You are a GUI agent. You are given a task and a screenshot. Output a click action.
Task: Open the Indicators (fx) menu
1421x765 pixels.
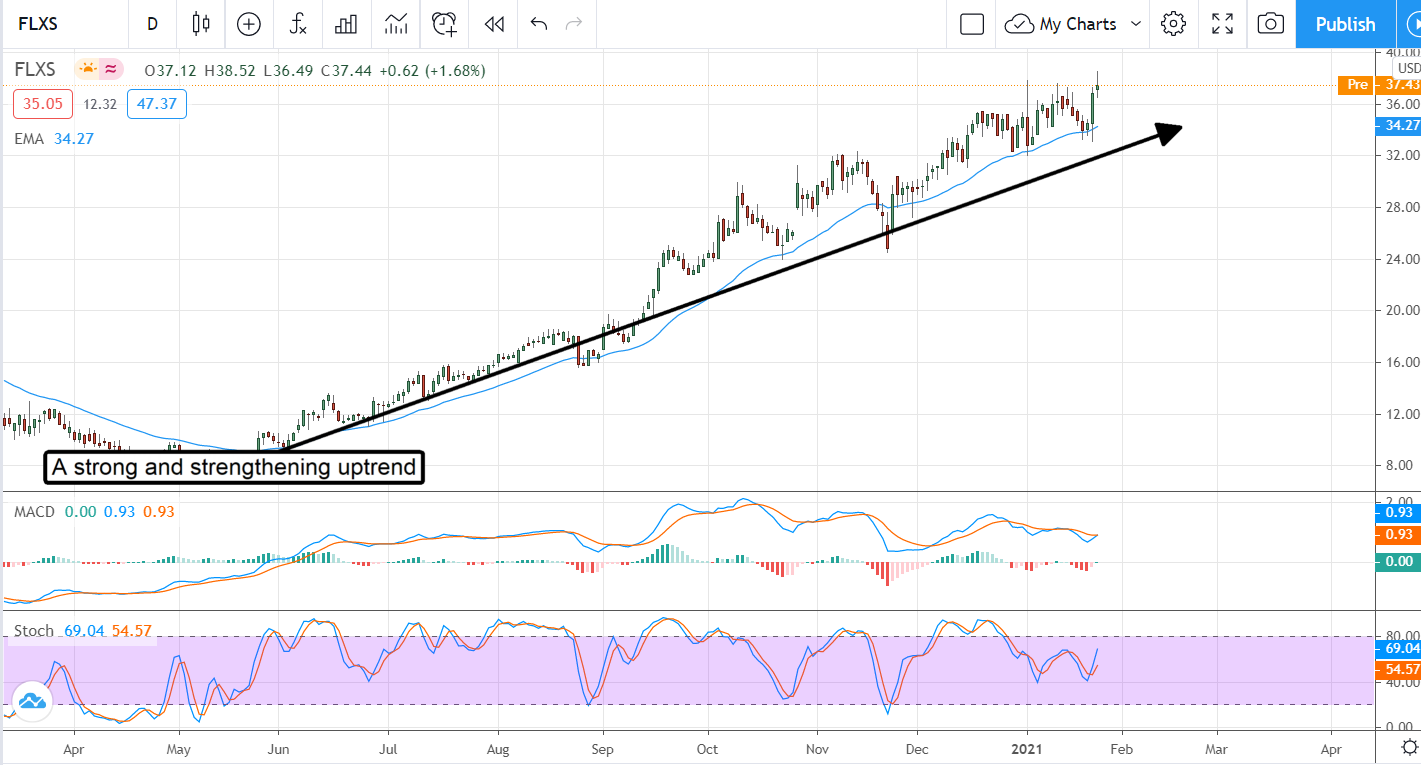tap(297, 24)
